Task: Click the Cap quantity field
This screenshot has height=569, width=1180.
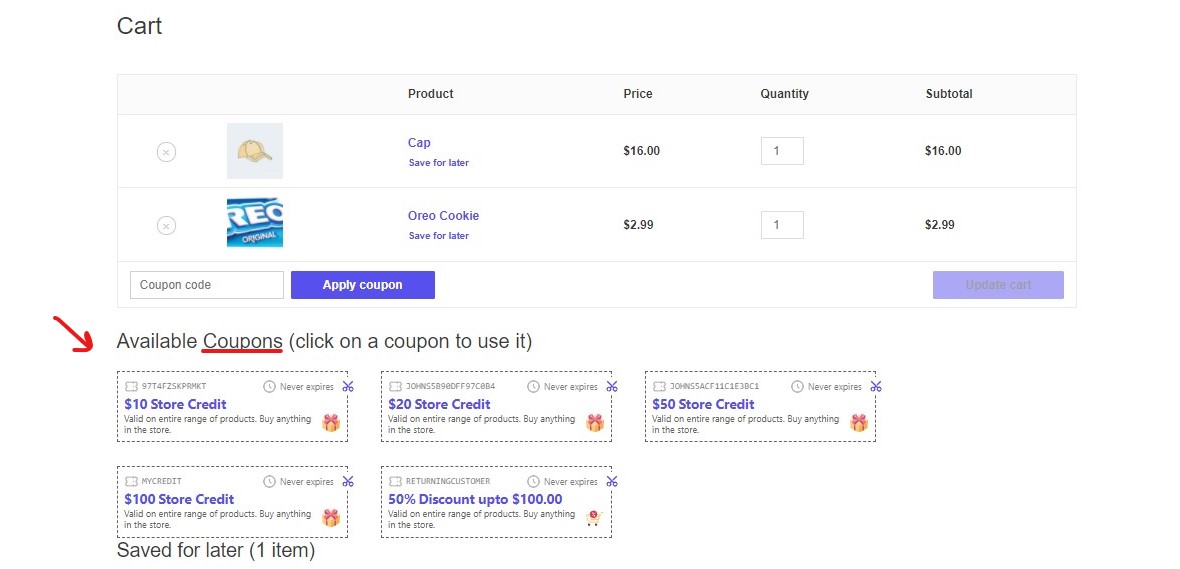Action: coord(781,151)
